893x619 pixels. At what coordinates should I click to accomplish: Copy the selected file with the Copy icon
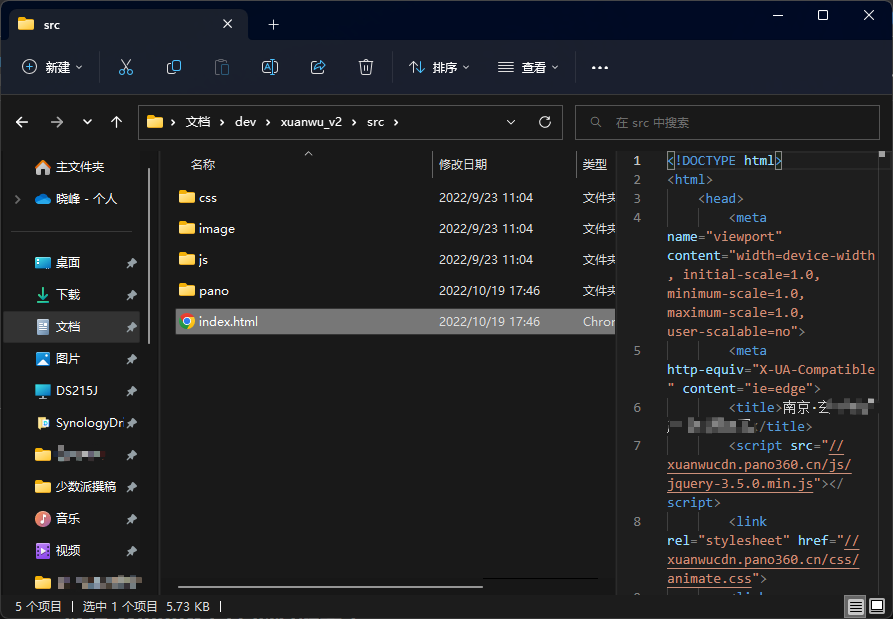pos(173,67)
